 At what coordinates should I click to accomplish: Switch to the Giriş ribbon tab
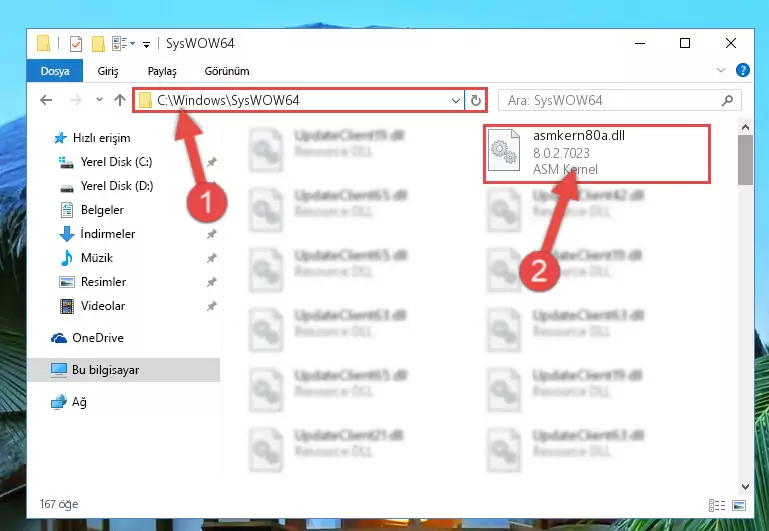pos(108,71)
